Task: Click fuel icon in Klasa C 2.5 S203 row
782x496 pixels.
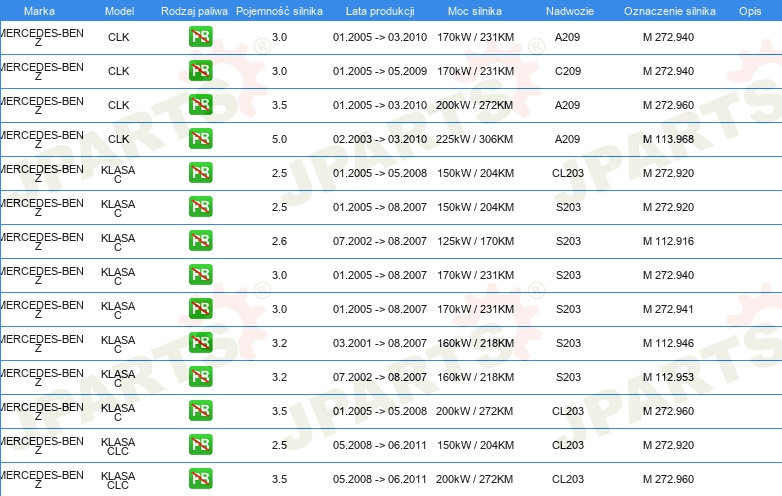Action: [200, 207]
